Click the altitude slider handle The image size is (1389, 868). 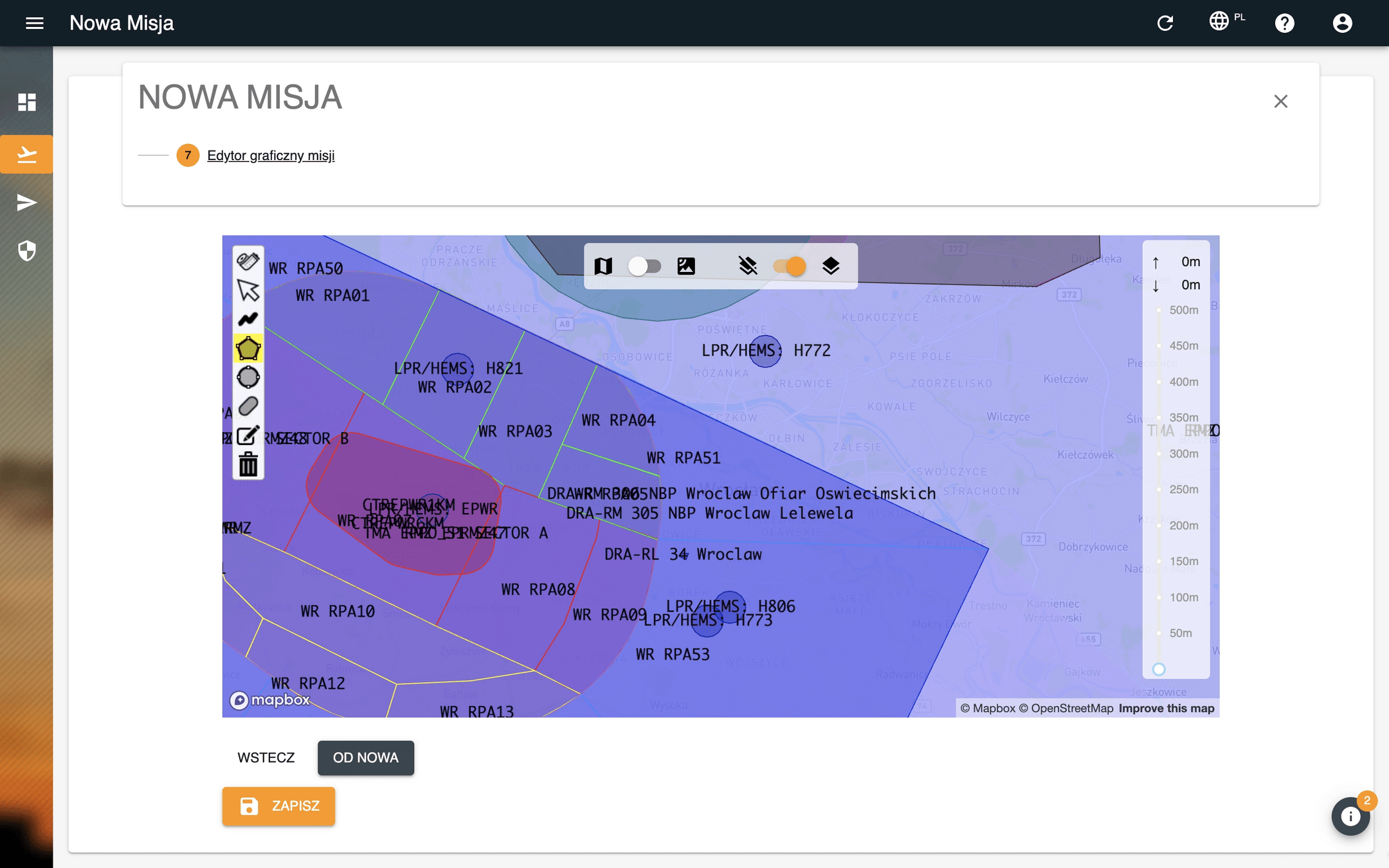coord(1159,669)
